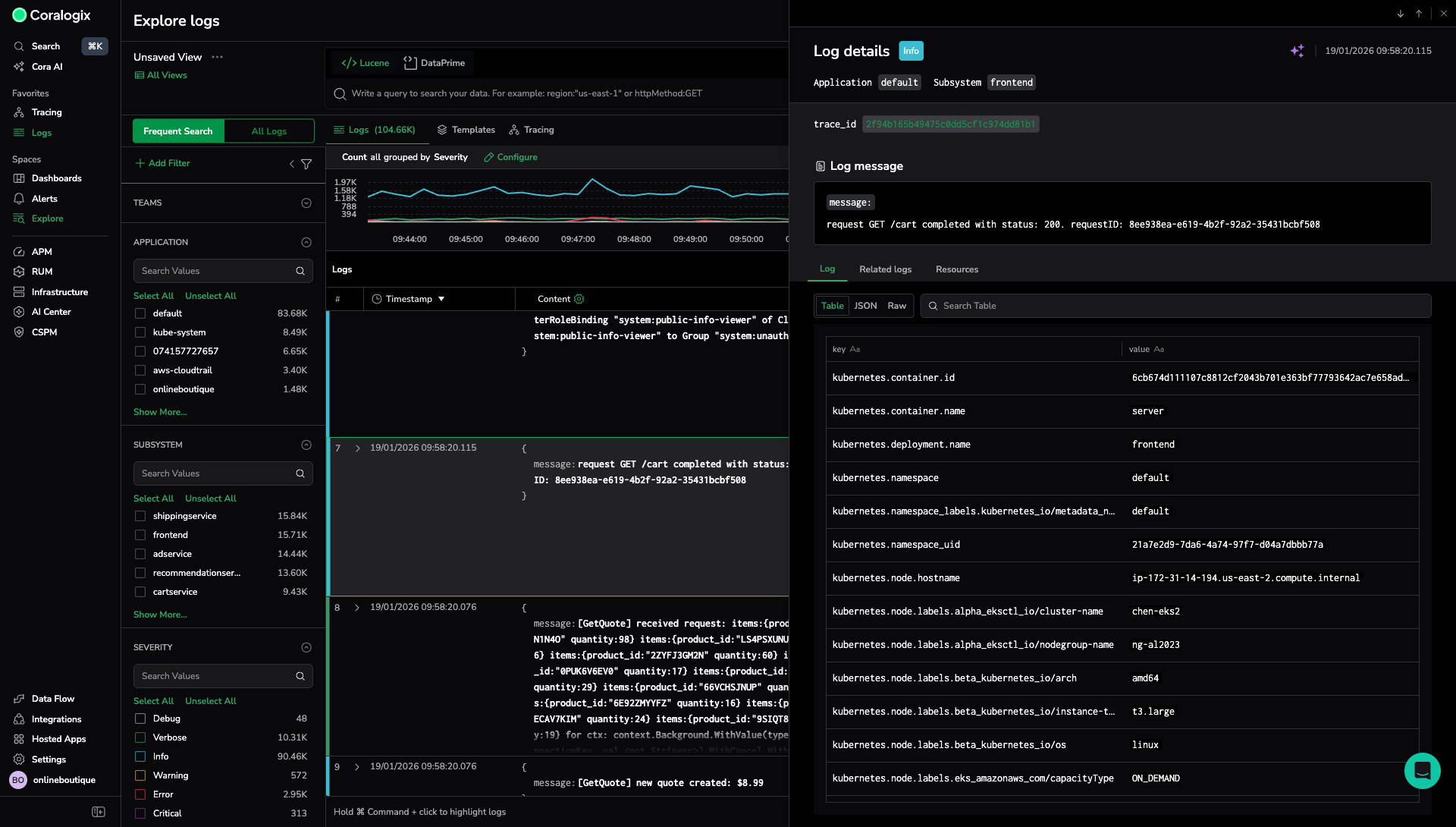Click the All Logs button
Viewport: 1456px width, 827px height.
click(x=269, y=131)
